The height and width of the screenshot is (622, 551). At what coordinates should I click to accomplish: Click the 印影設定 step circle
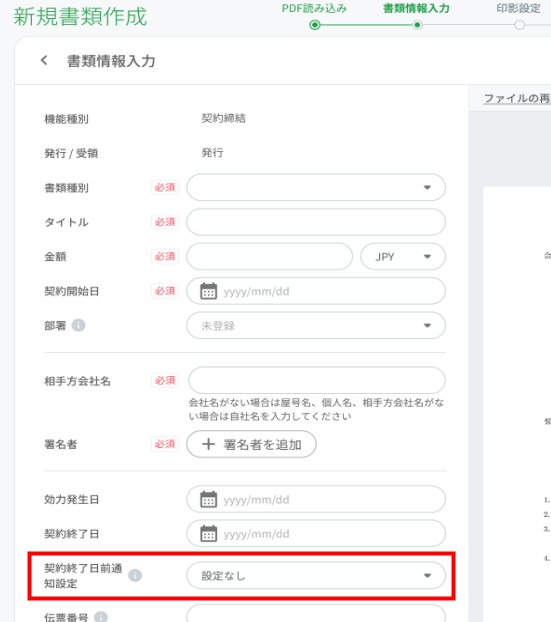pyautogui.click(x=519, y=25)
